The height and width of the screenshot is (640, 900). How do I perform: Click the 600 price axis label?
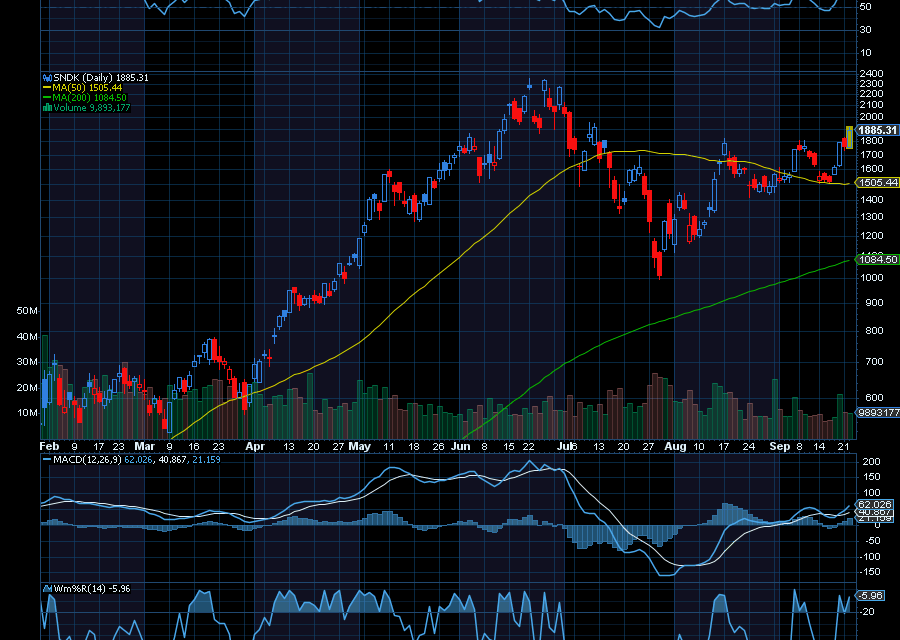tap(874, 397)
